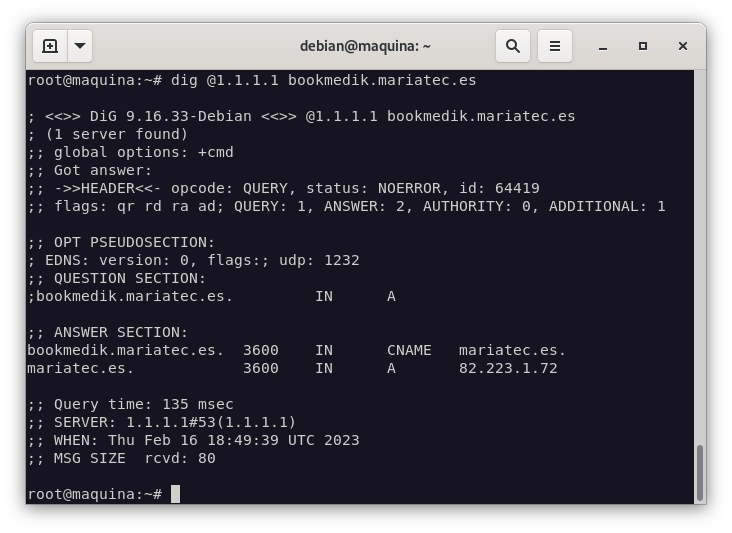
Task: Click the 'status: NOERROR' text
Action: coord(368,188)
